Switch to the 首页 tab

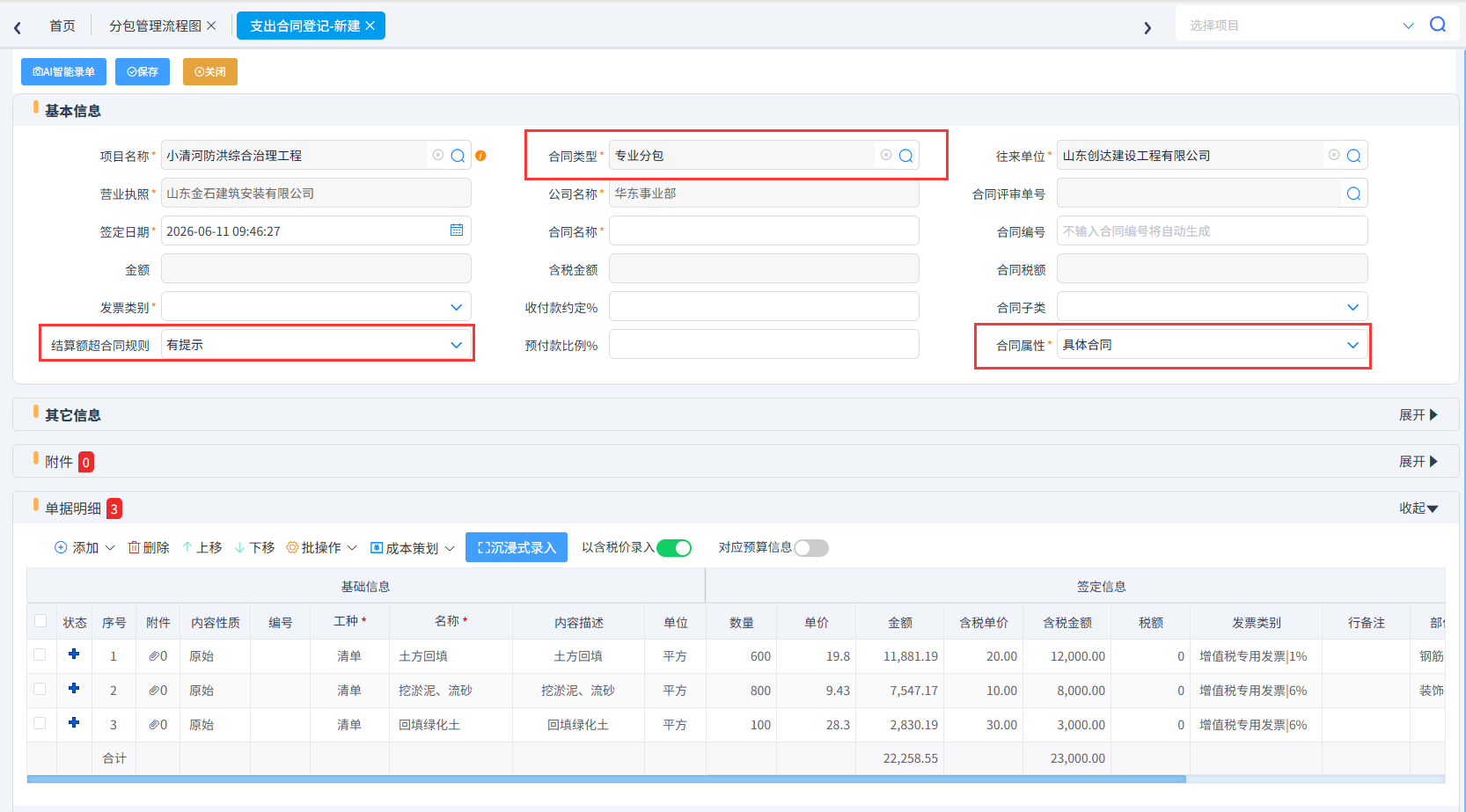coord(62,26)
